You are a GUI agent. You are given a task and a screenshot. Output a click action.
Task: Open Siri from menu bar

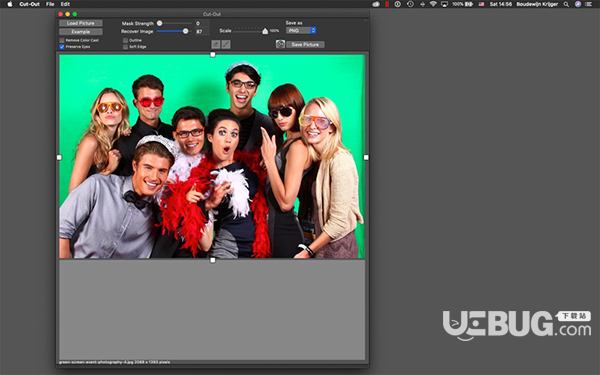click(578, 4)
